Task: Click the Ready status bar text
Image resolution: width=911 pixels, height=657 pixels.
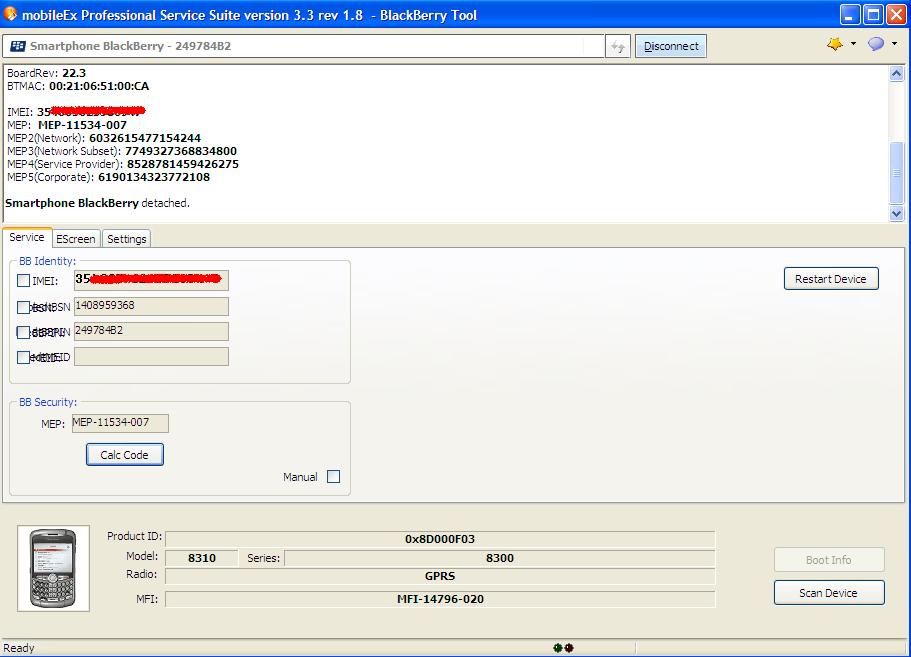Action: click(x=19, y=648)
